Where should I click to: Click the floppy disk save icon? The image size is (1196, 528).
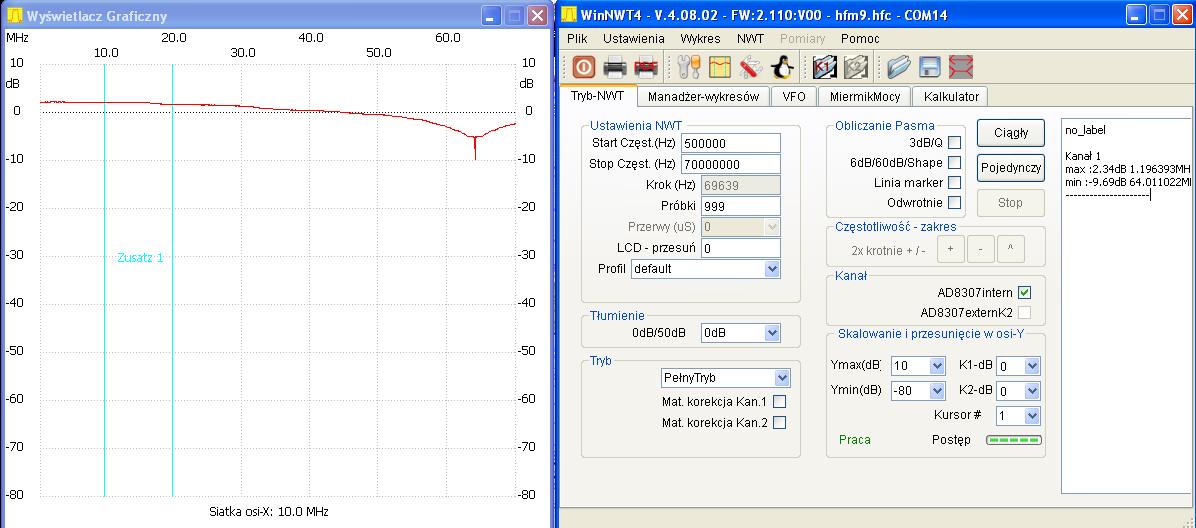[x=930, y=67]
